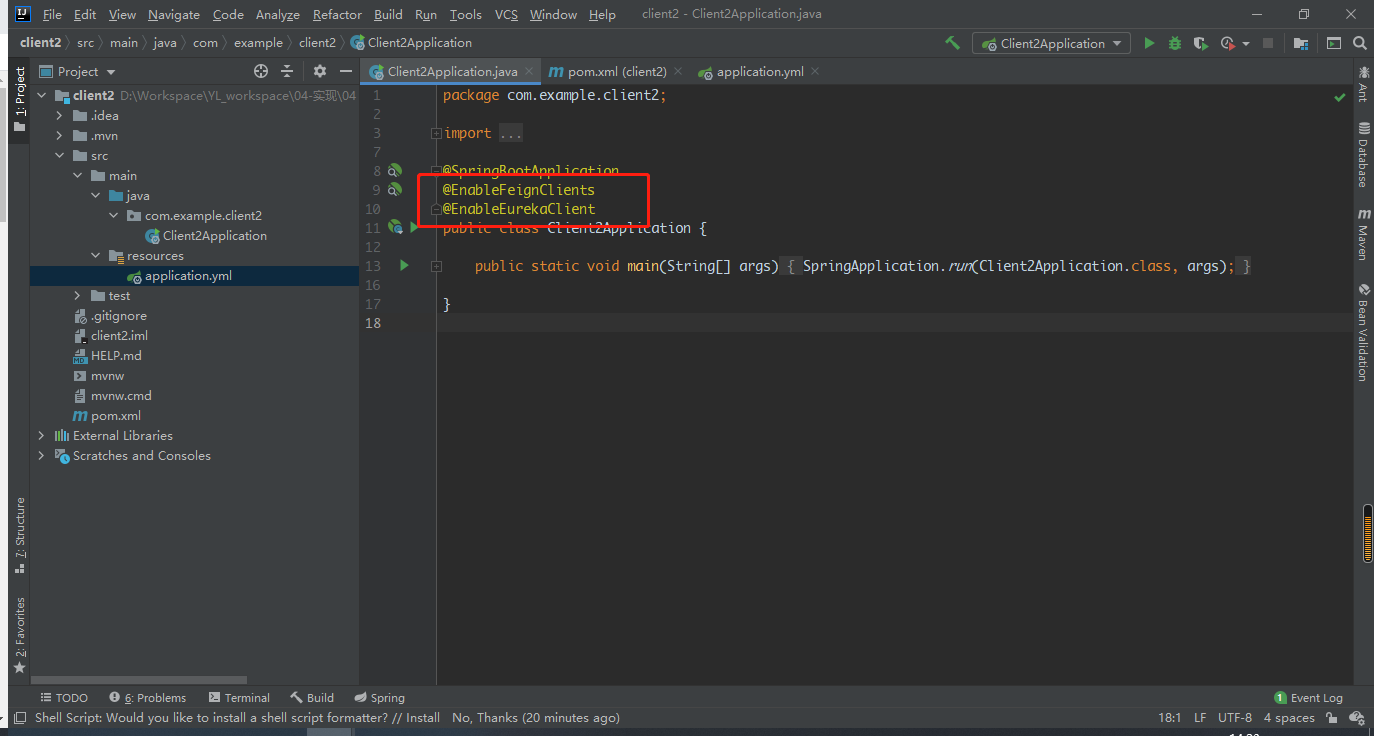The width and height of the screenshot is (1374, 736).
Task: Open the Navigate menu
Action: click(x=174, y=15)
